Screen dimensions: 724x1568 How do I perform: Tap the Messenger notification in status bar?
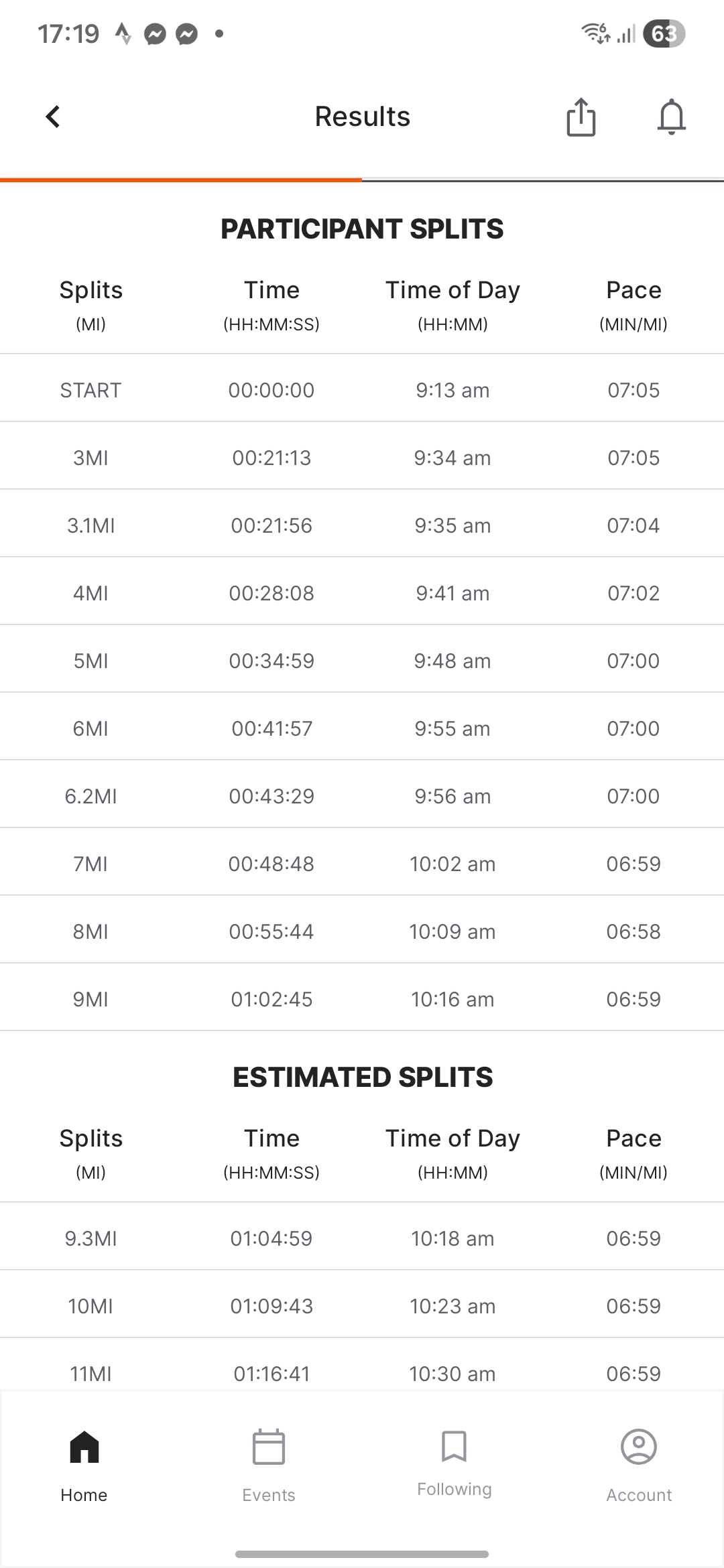tap(156, 34)
